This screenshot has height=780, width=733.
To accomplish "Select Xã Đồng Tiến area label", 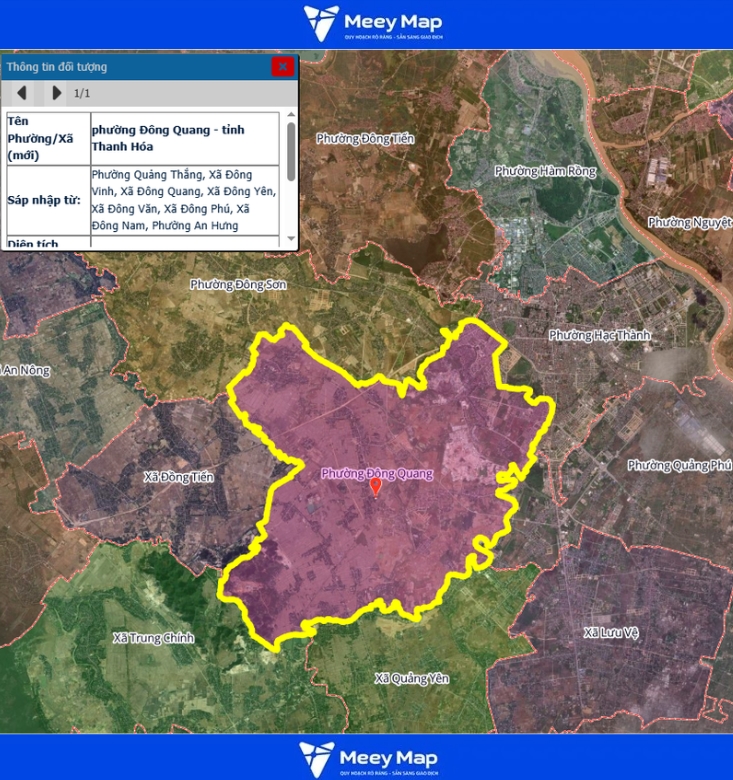I will 179,477.
